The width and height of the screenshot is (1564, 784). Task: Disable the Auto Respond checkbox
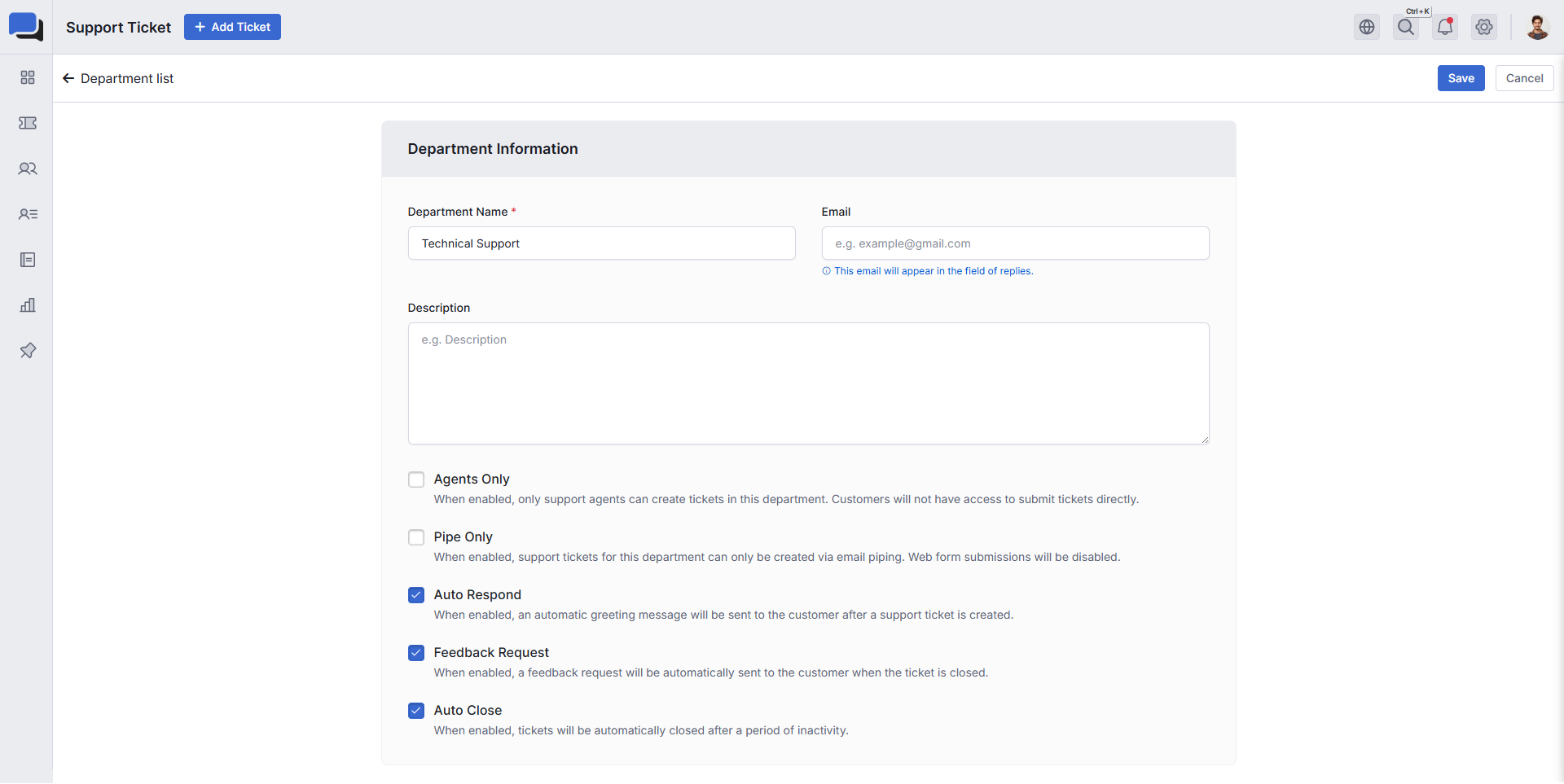tap(416, 595)
